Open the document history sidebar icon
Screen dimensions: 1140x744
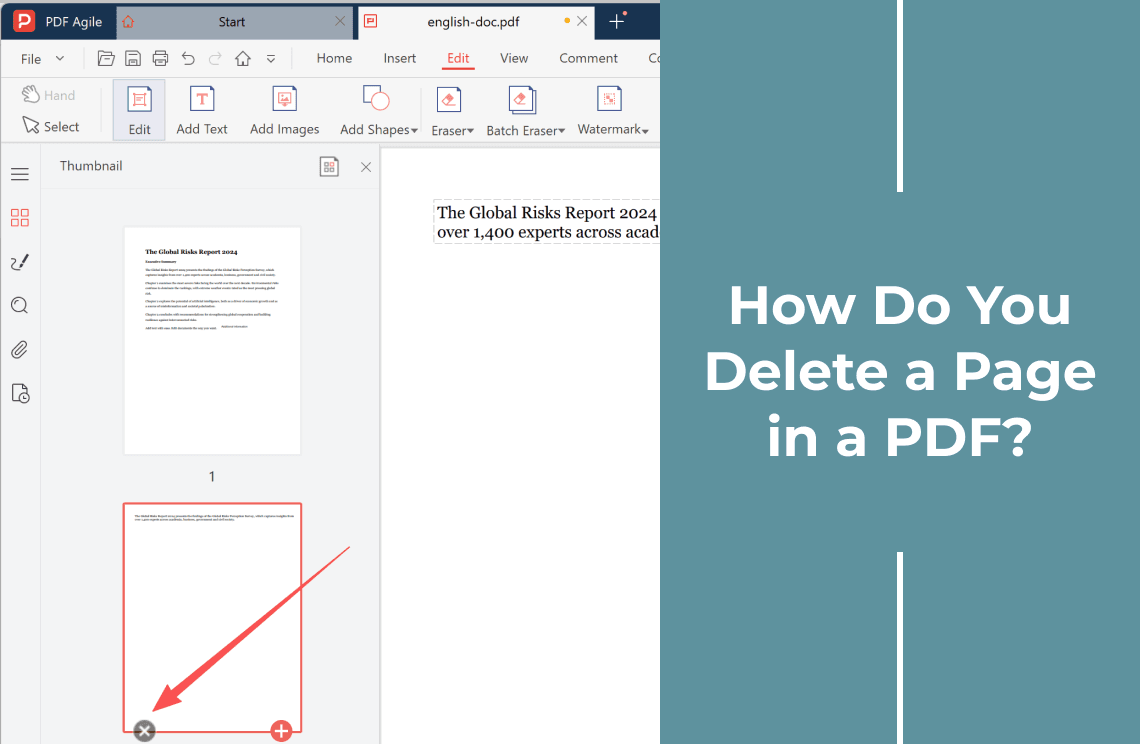click(x=20, y=393)
